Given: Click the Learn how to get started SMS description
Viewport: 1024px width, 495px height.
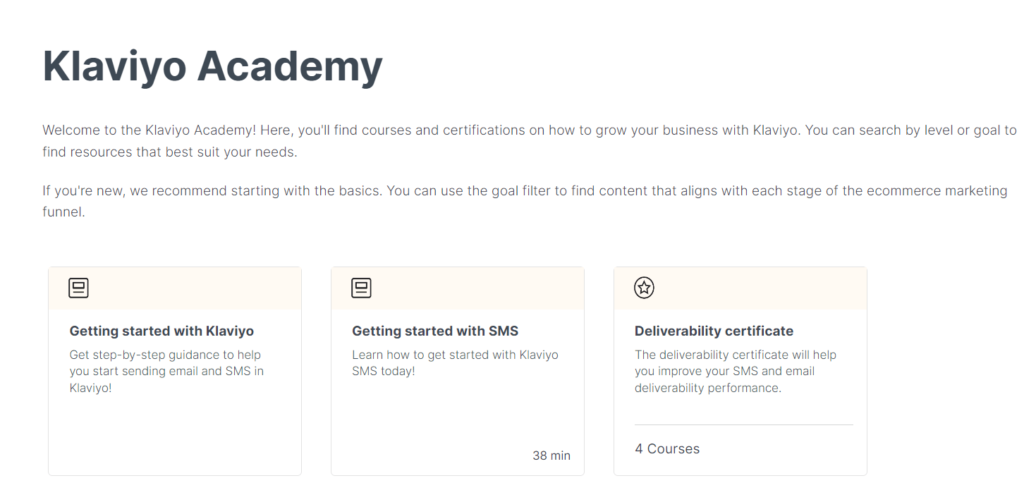Looking at the screenshot, I should pos(455,363).
